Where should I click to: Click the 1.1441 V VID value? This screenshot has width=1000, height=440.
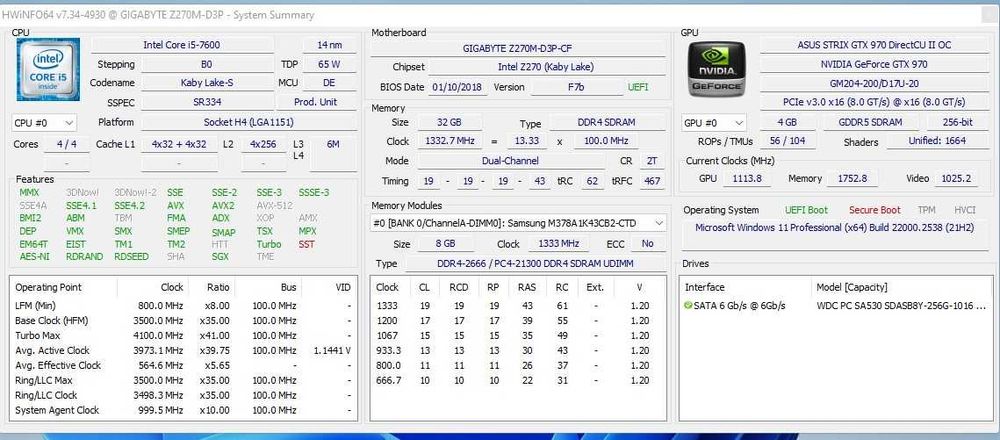332,351
